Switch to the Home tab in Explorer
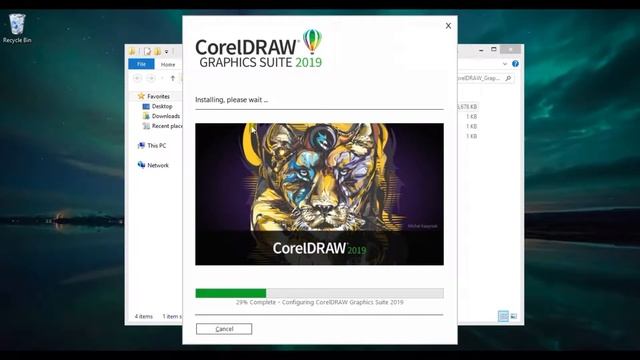The image size is (640, 360). [168, 64]
